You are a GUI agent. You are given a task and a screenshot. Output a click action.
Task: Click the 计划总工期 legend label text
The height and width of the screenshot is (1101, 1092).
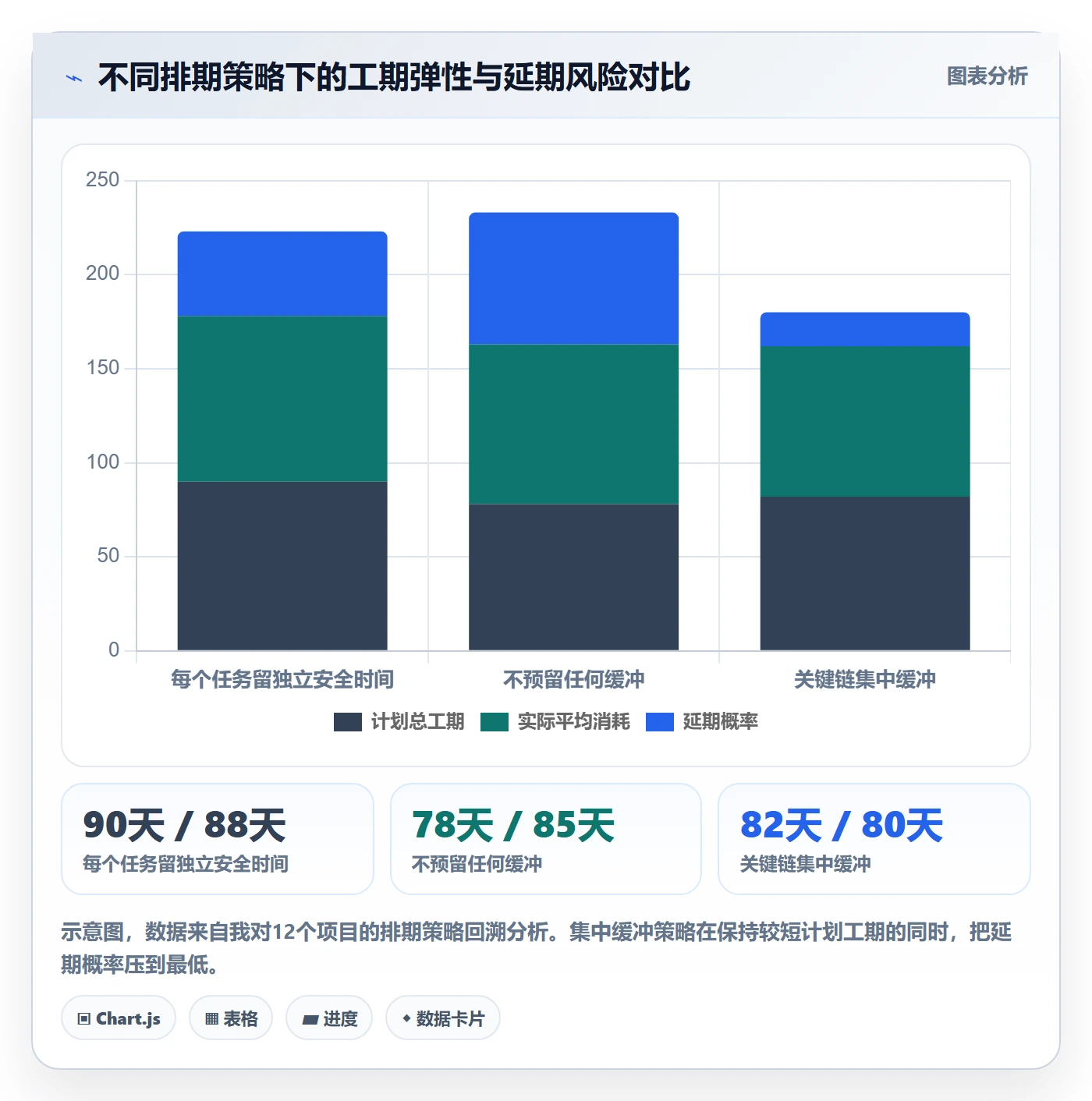click(417, 722)
